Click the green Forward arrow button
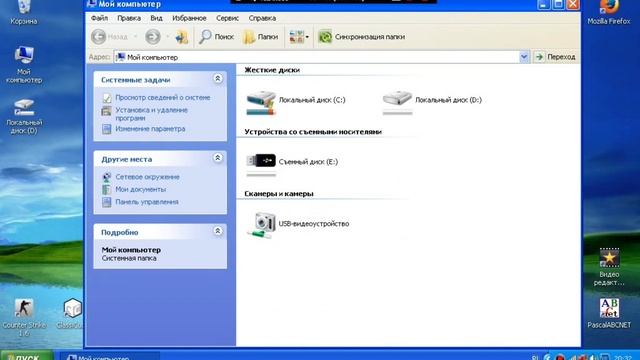The width and height of the screenshot is (640, 360). 153,37
